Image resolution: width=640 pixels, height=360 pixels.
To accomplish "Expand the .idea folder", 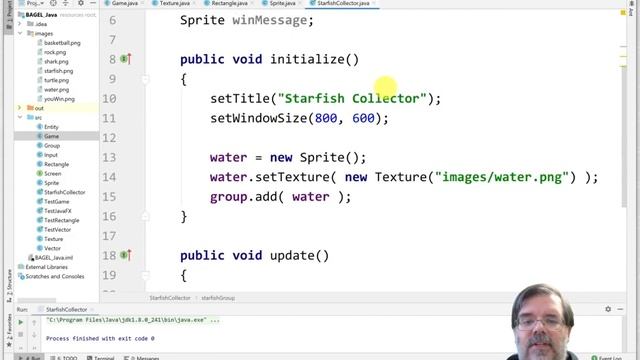I will pos(20,24).
